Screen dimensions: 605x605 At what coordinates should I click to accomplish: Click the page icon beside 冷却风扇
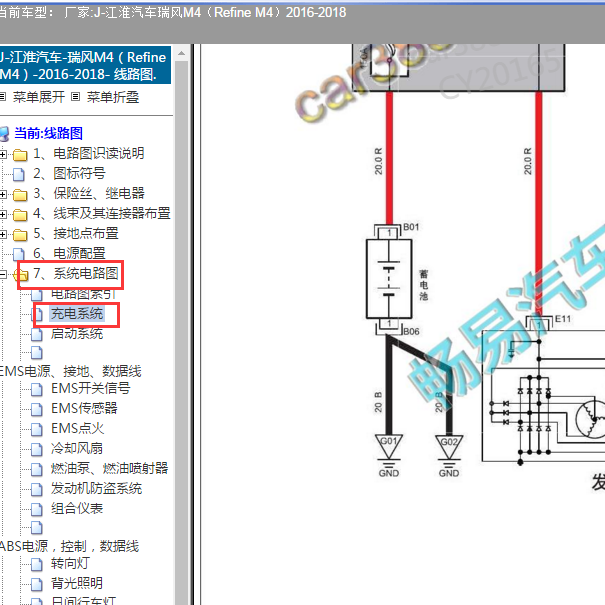tap(37, 450)
